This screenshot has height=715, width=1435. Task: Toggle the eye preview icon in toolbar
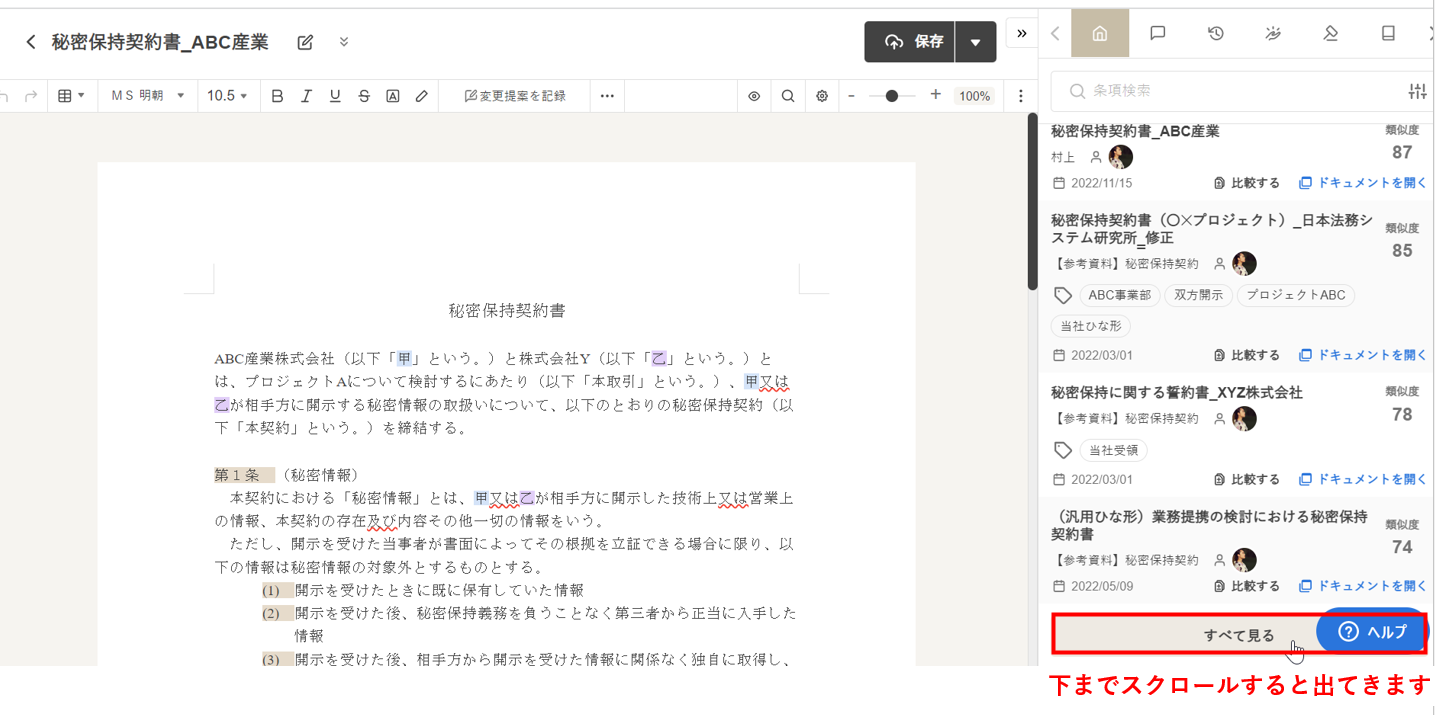(x=754, y=96)
